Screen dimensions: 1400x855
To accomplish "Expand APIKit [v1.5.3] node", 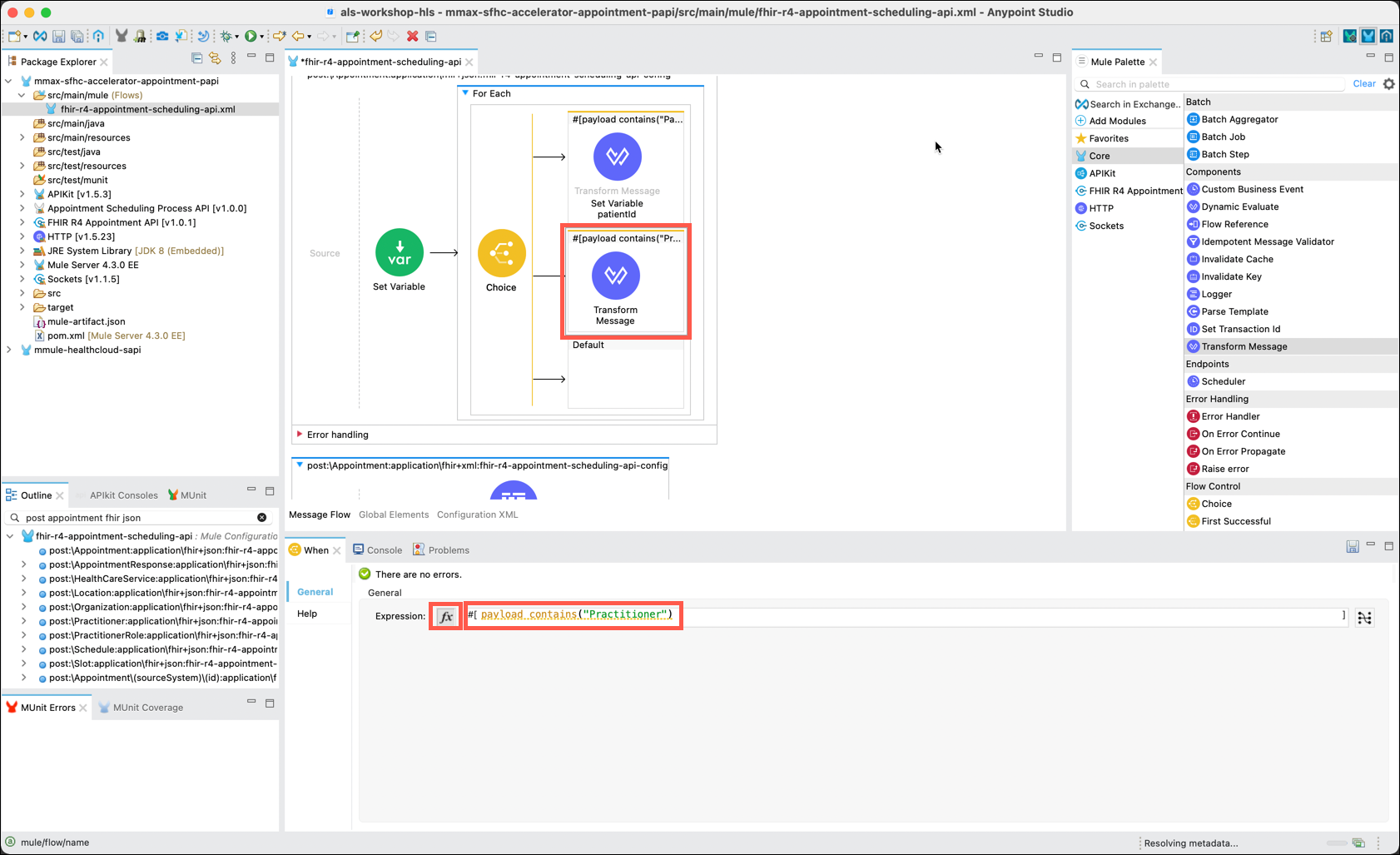I will (22, 194).
